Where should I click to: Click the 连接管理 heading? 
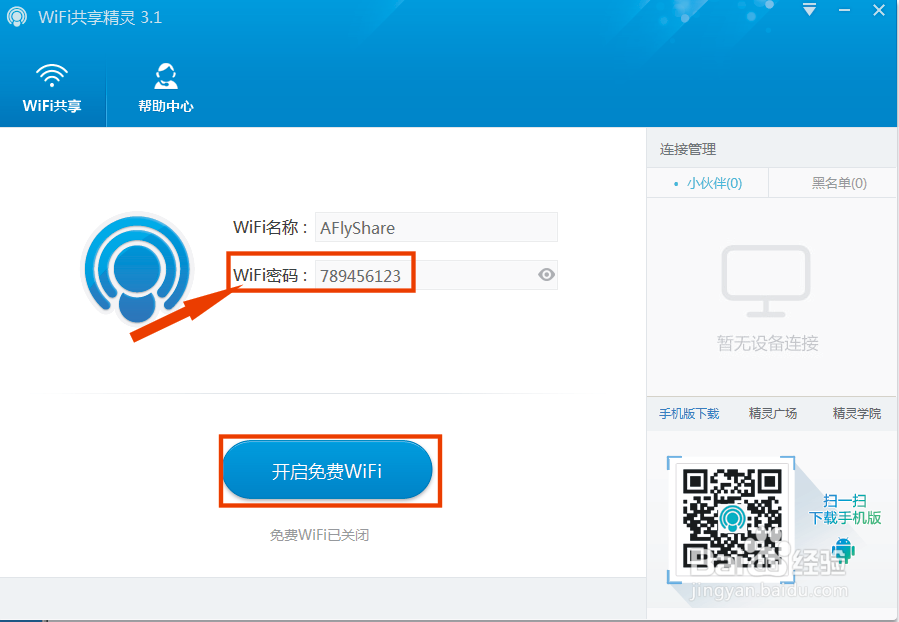pyautogui.click(x=688, y=150)
